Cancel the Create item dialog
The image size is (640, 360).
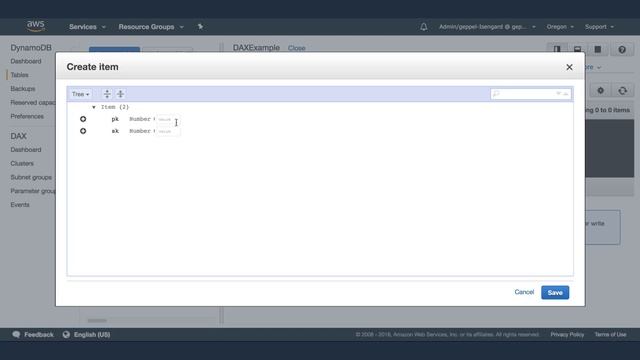[x=524, y=292]
